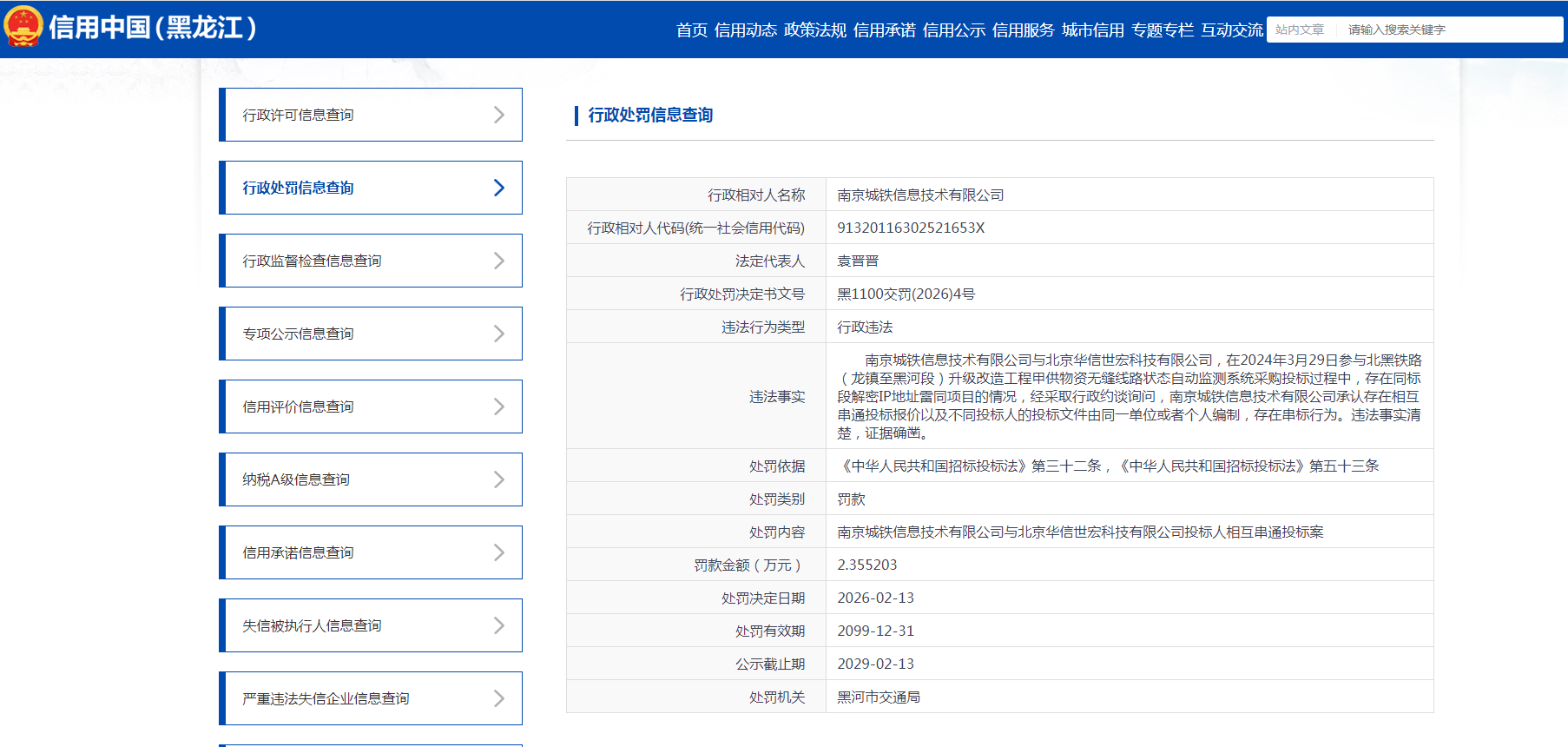Viewport: 1568px width, 747px height.
Task: Open the 城市信用 navigation link
Action: (1092, 30)
